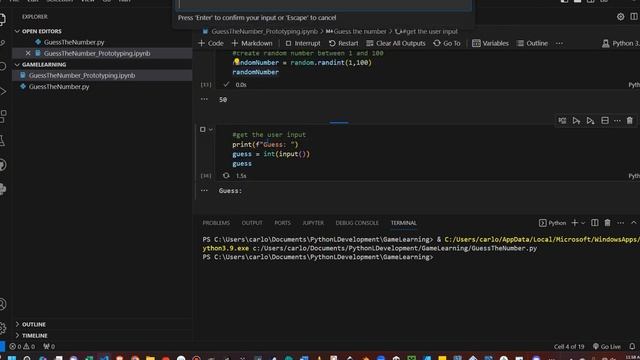Switch to the Jupyter tab

[x=313, y=223]
